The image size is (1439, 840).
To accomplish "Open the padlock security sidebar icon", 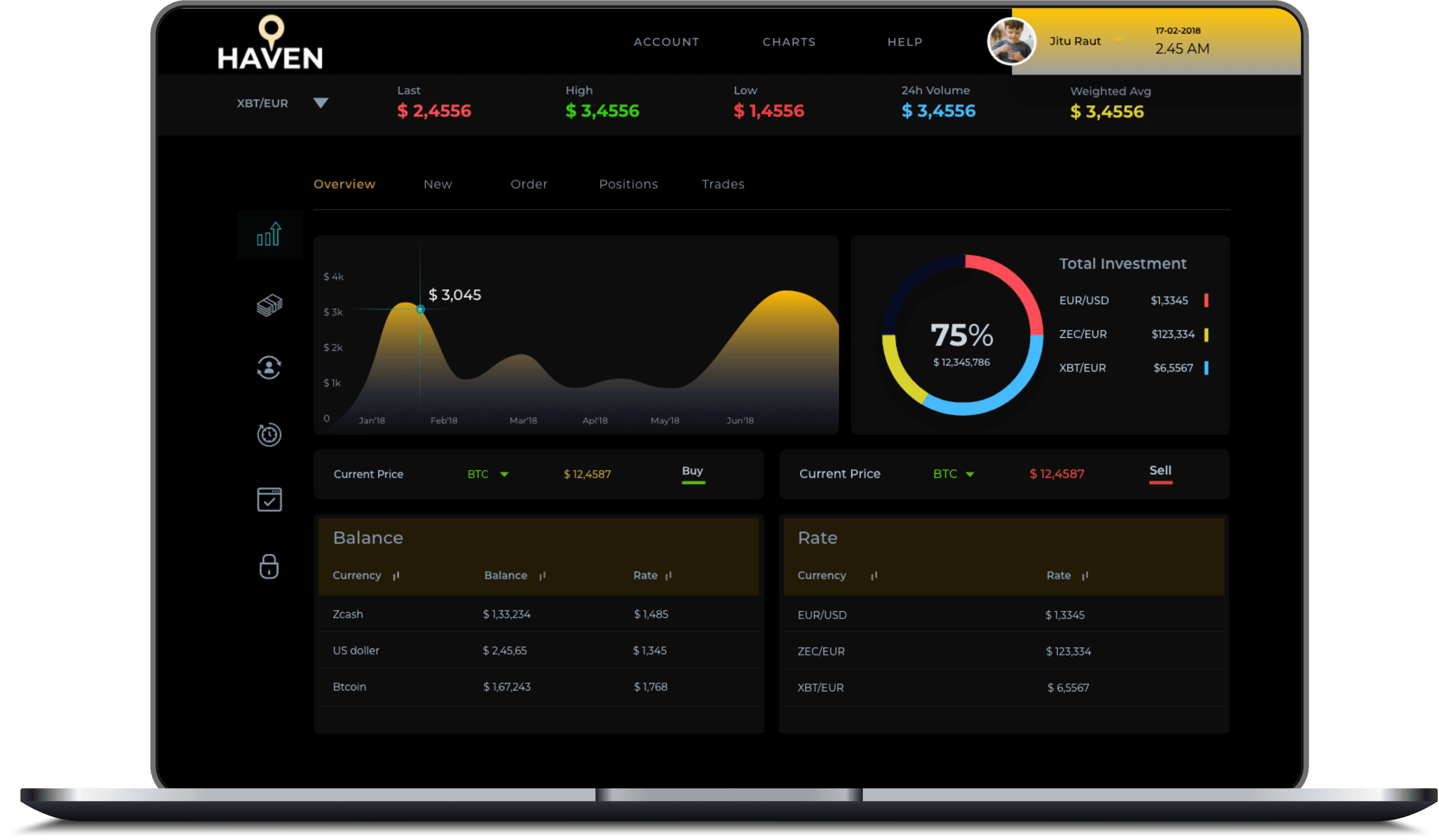I will [269, 568].
